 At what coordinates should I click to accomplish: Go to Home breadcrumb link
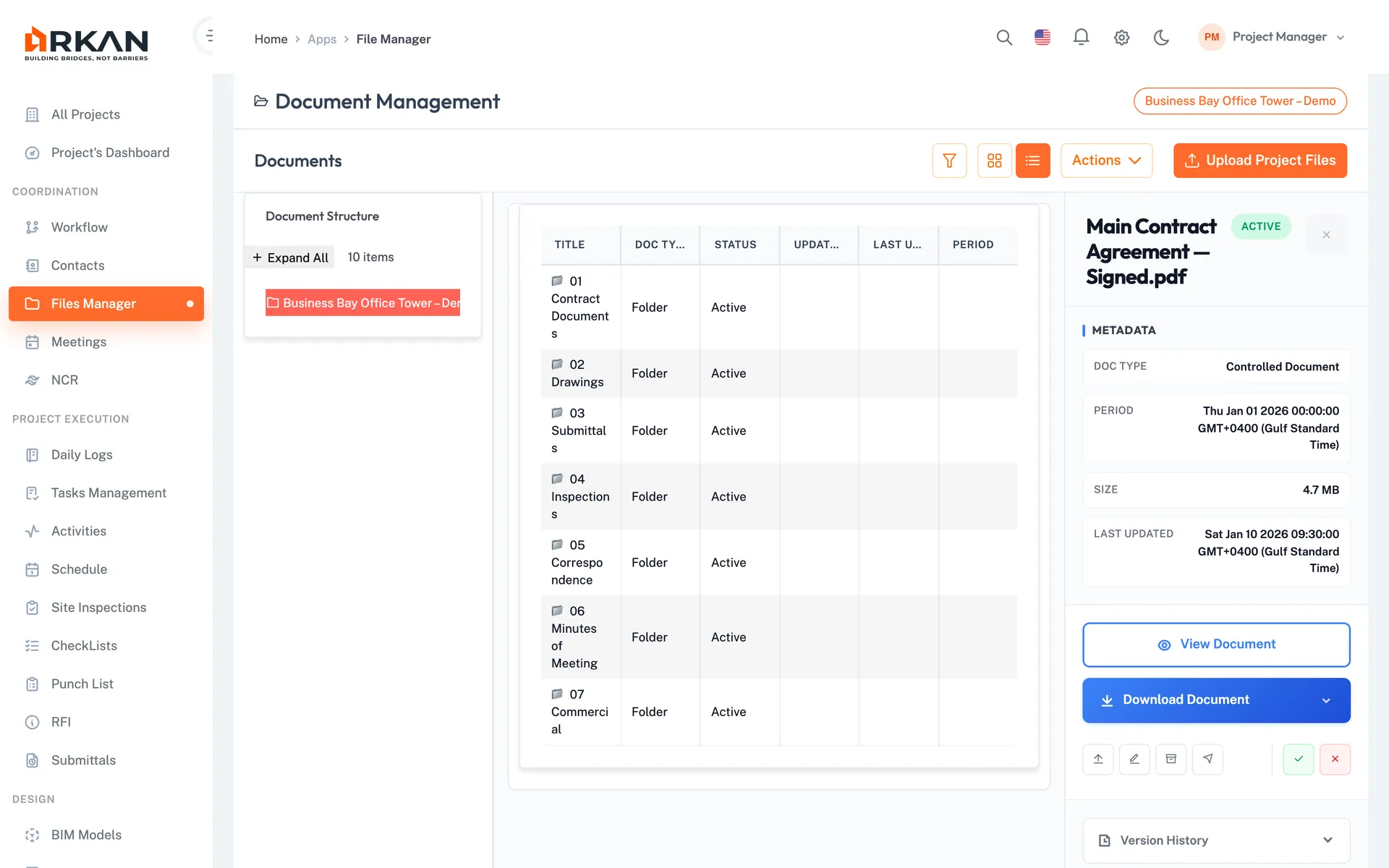click(x=271, y=39)
